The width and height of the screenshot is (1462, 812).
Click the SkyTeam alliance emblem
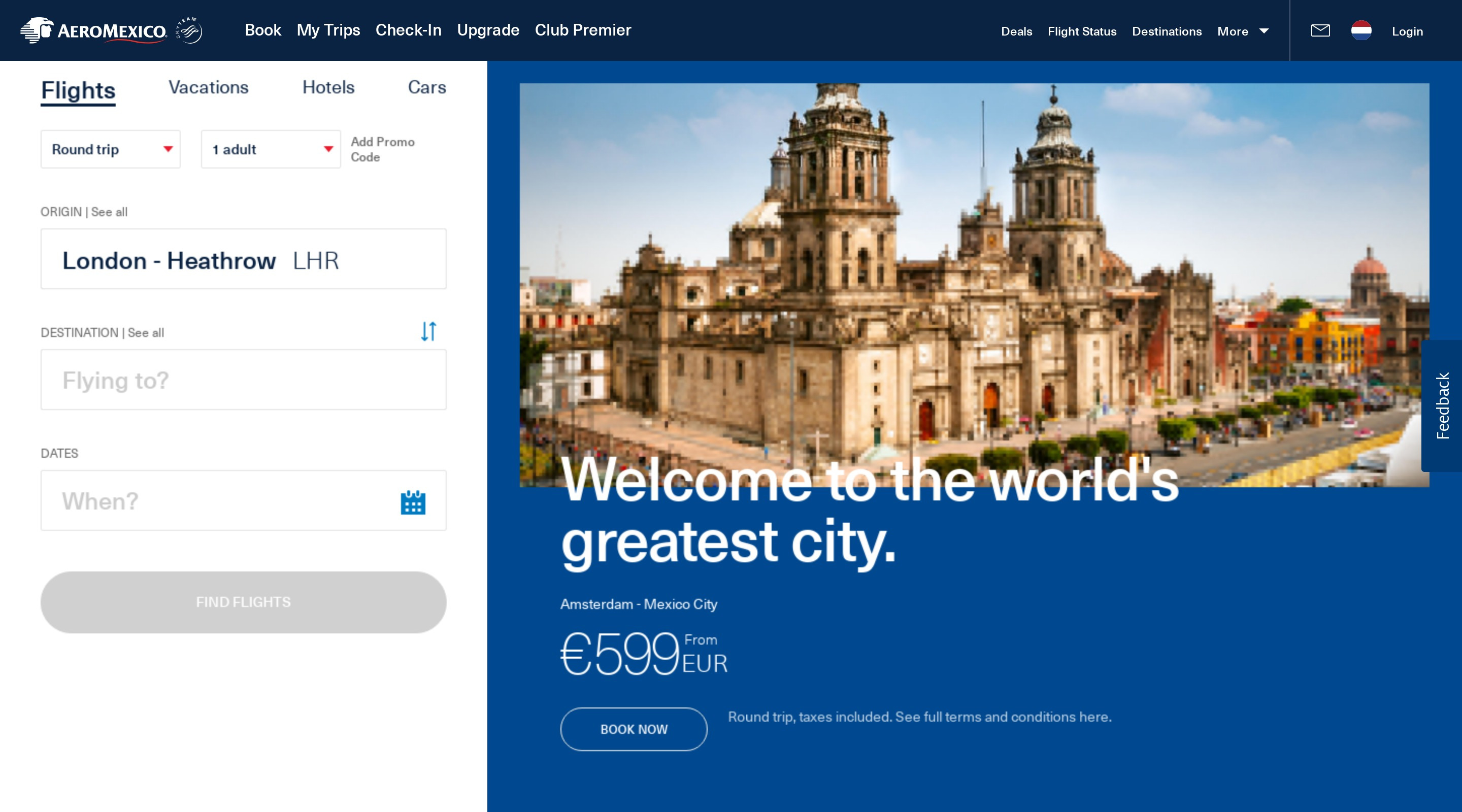coord(189,30)
